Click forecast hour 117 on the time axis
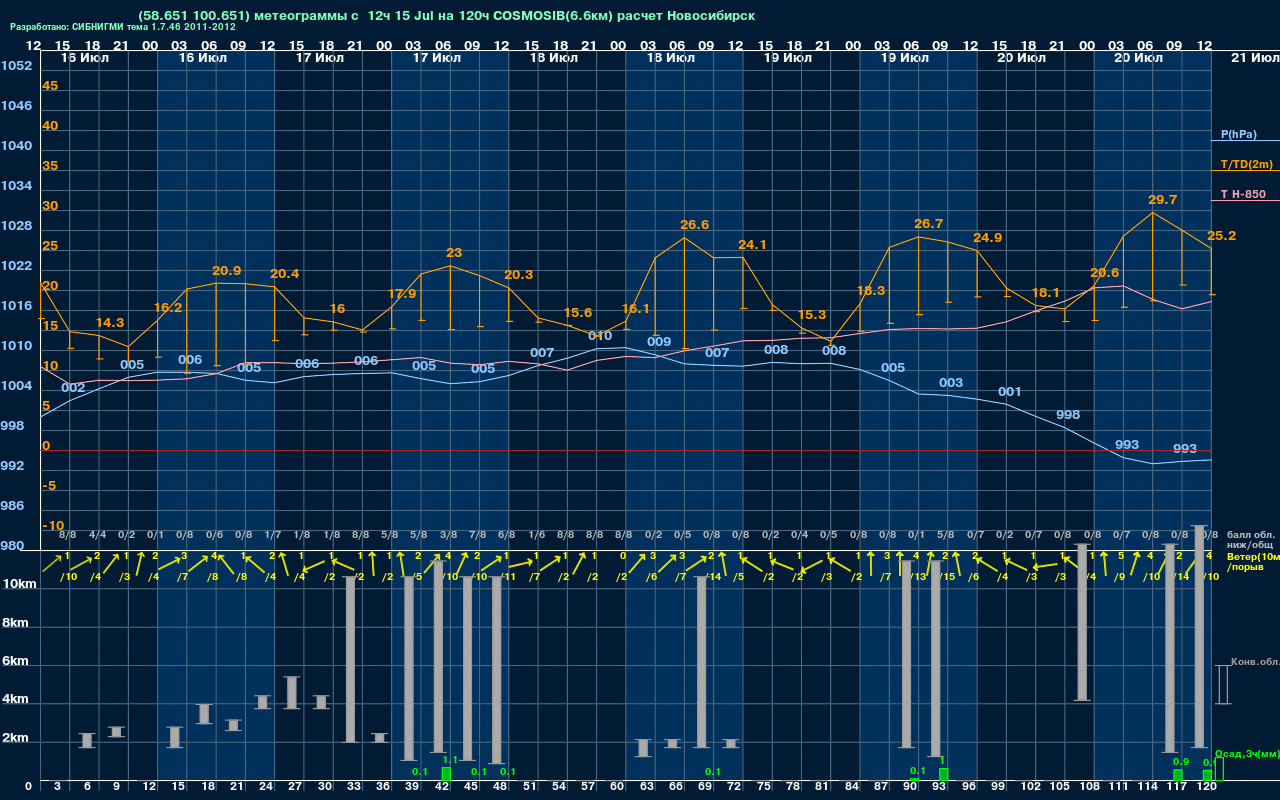The height and width of the screenshot is (800, 1280). pos(1177,787)
